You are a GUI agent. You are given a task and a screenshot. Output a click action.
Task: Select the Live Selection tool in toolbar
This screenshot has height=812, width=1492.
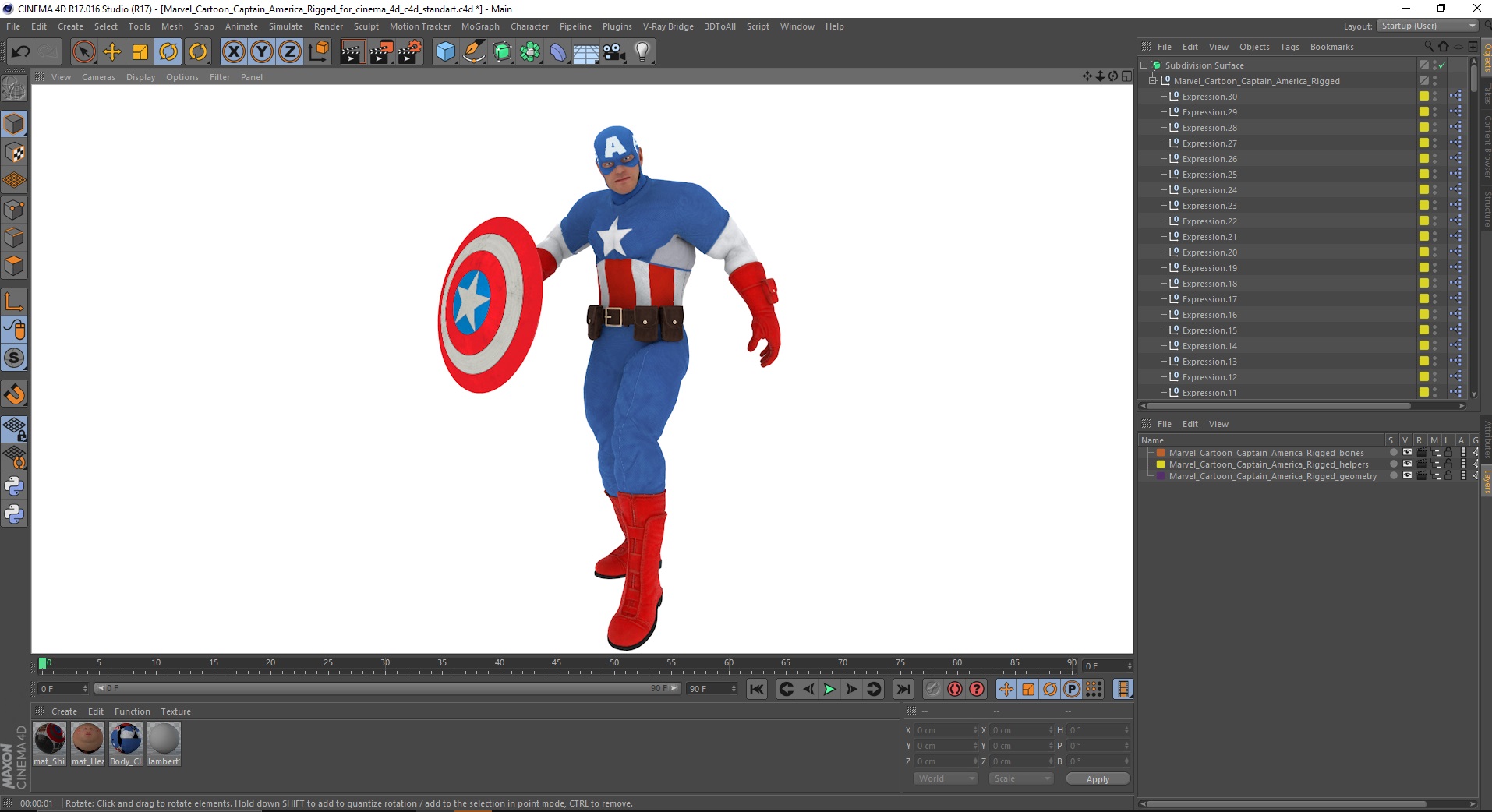[83, 52]
